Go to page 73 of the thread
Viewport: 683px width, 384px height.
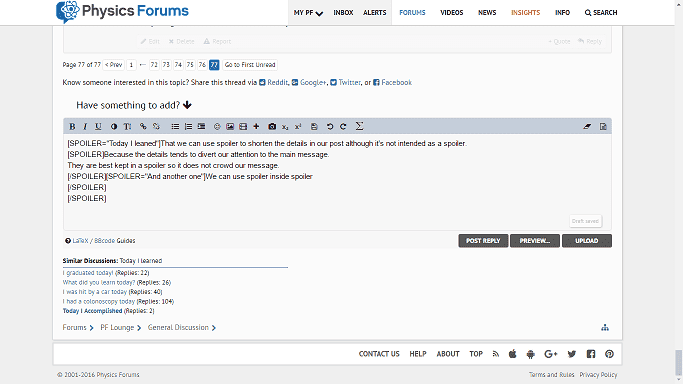(x=166, y=65)
